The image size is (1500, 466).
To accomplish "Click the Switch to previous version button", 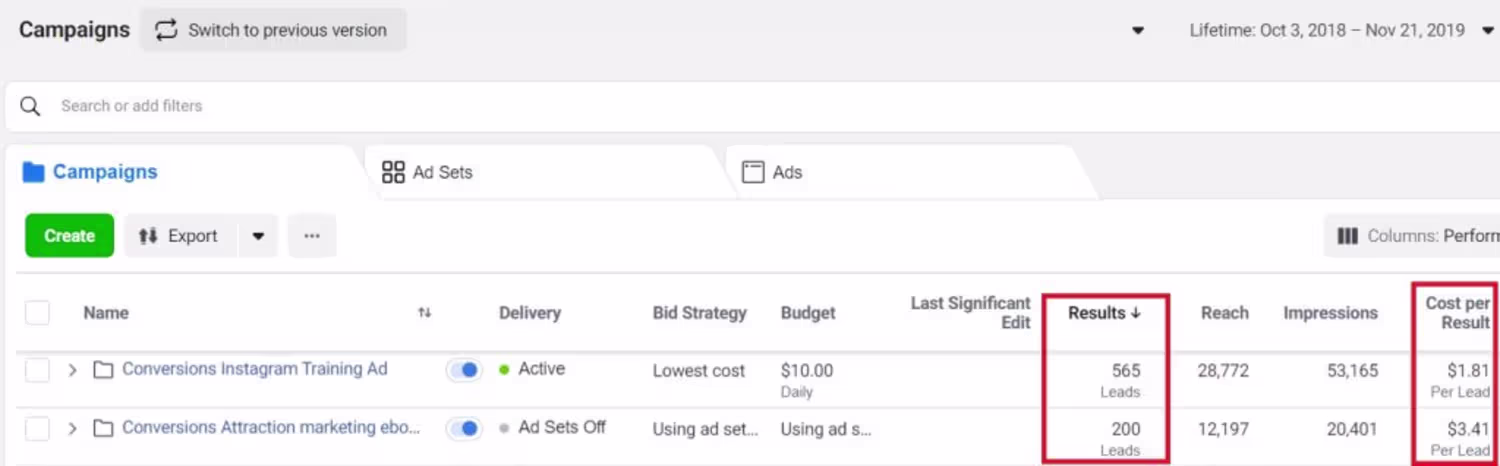I will [273, 30].
